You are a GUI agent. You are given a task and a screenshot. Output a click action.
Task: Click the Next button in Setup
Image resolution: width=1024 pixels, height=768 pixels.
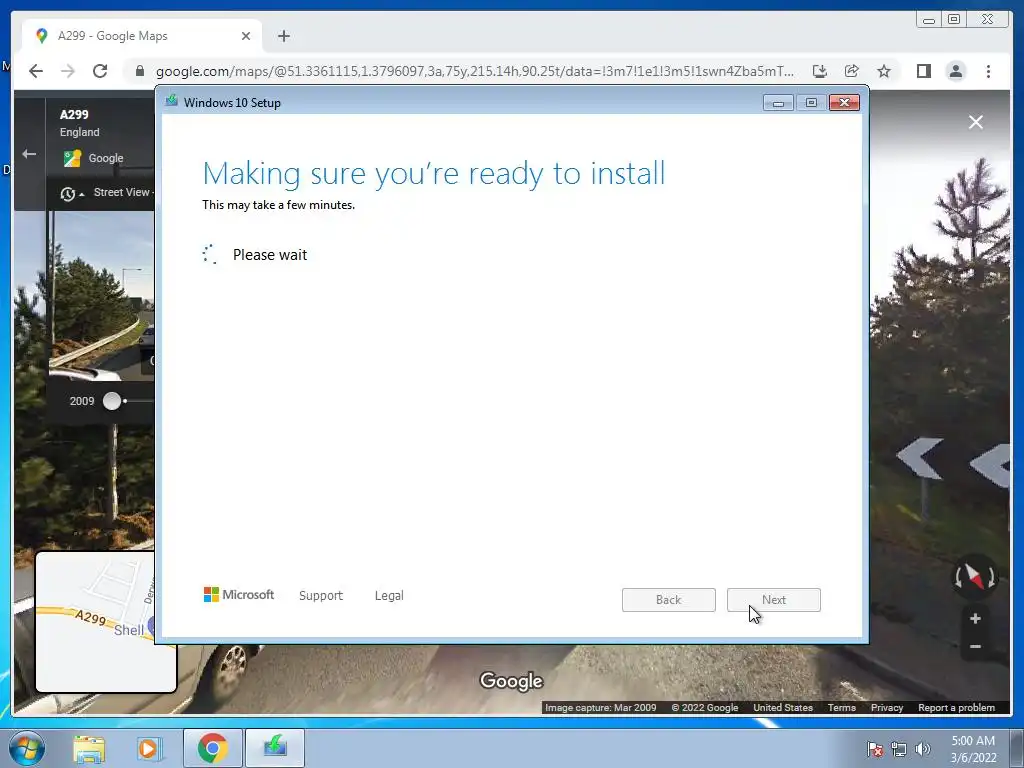[x=774, y=600]
